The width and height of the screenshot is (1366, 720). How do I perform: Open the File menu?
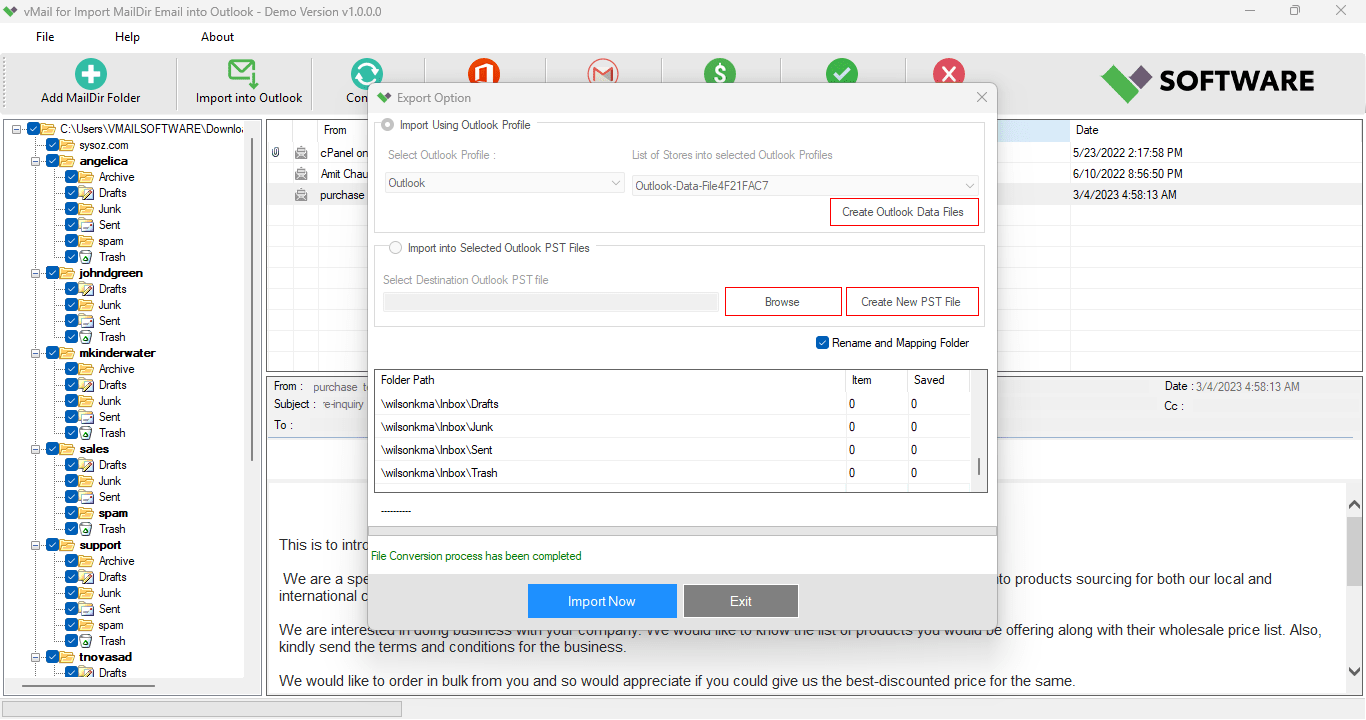click(45, 37)
